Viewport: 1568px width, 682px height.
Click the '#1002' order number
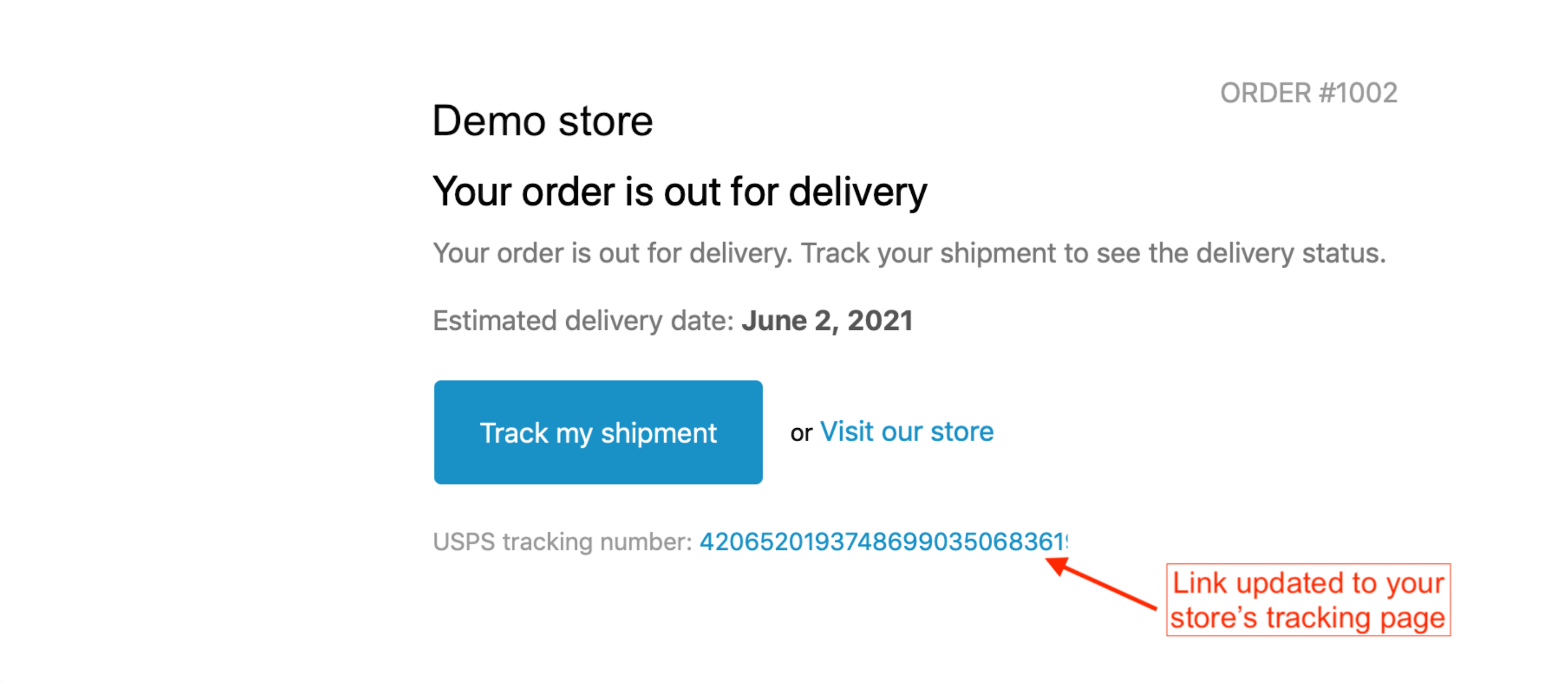click(1358, 93)
